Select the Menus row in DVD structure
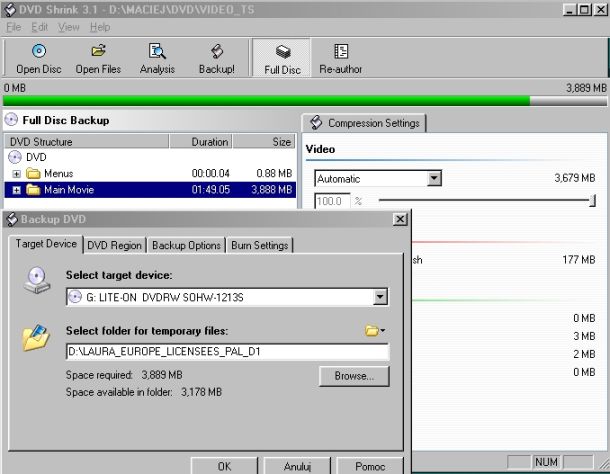610x474 pixels. tap(150, 173)
